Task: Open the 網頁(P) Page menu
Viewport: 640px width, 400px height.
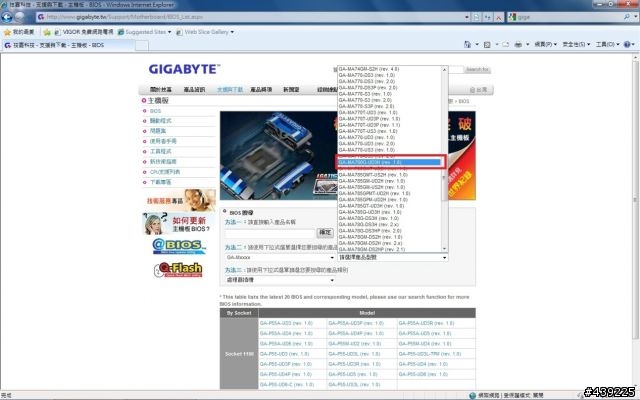Action: [545, 44]
